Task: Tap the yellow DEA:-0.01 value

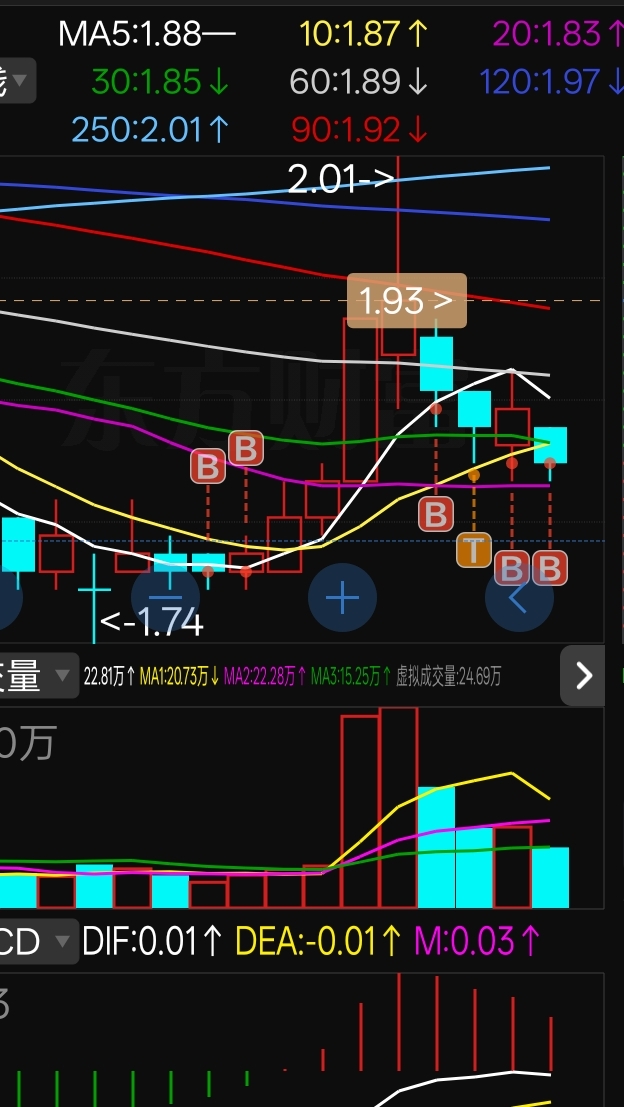Action: click(x=318, y=941)
